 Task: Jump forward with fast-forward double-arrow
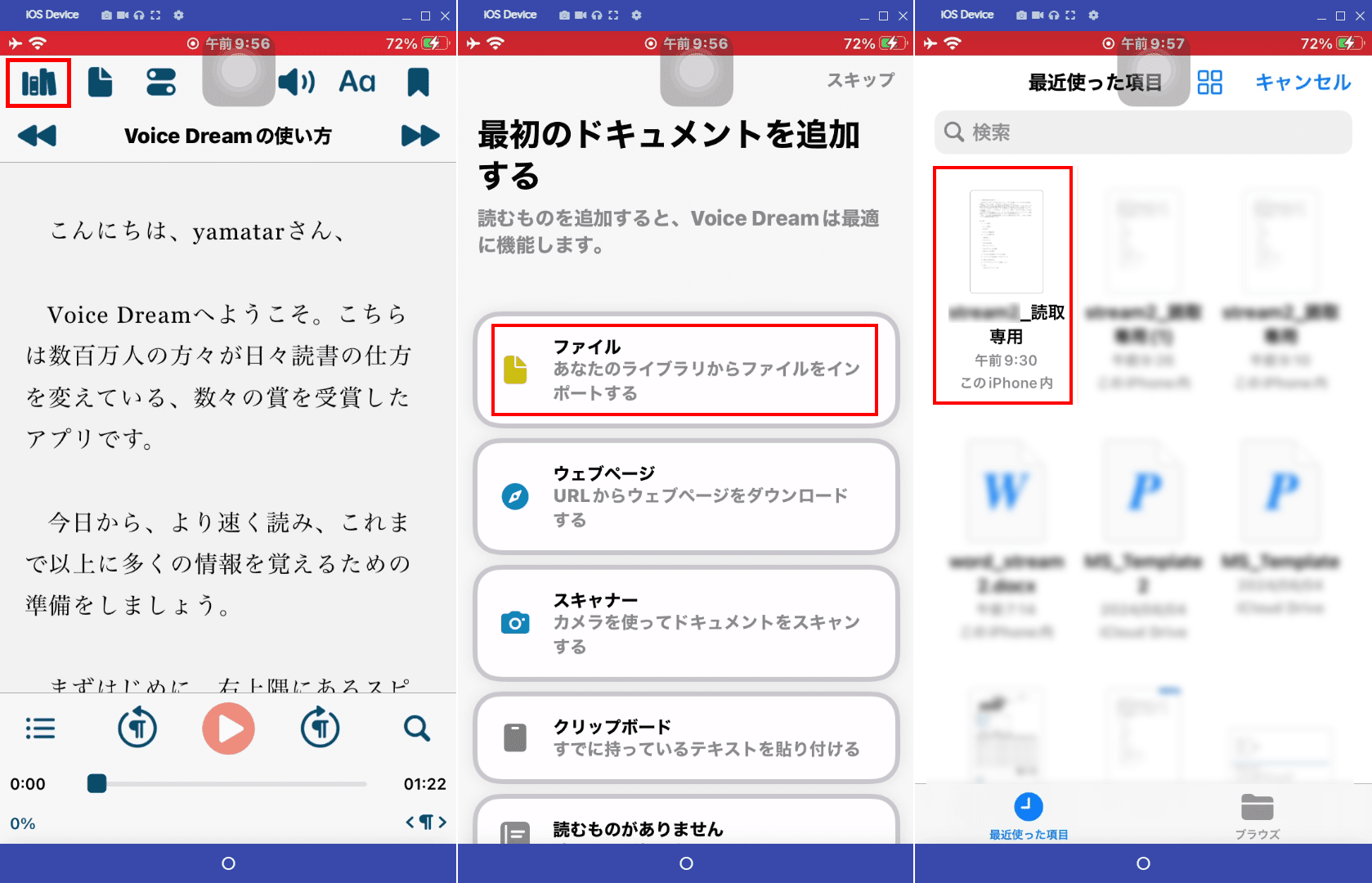[x=420, y=136]
